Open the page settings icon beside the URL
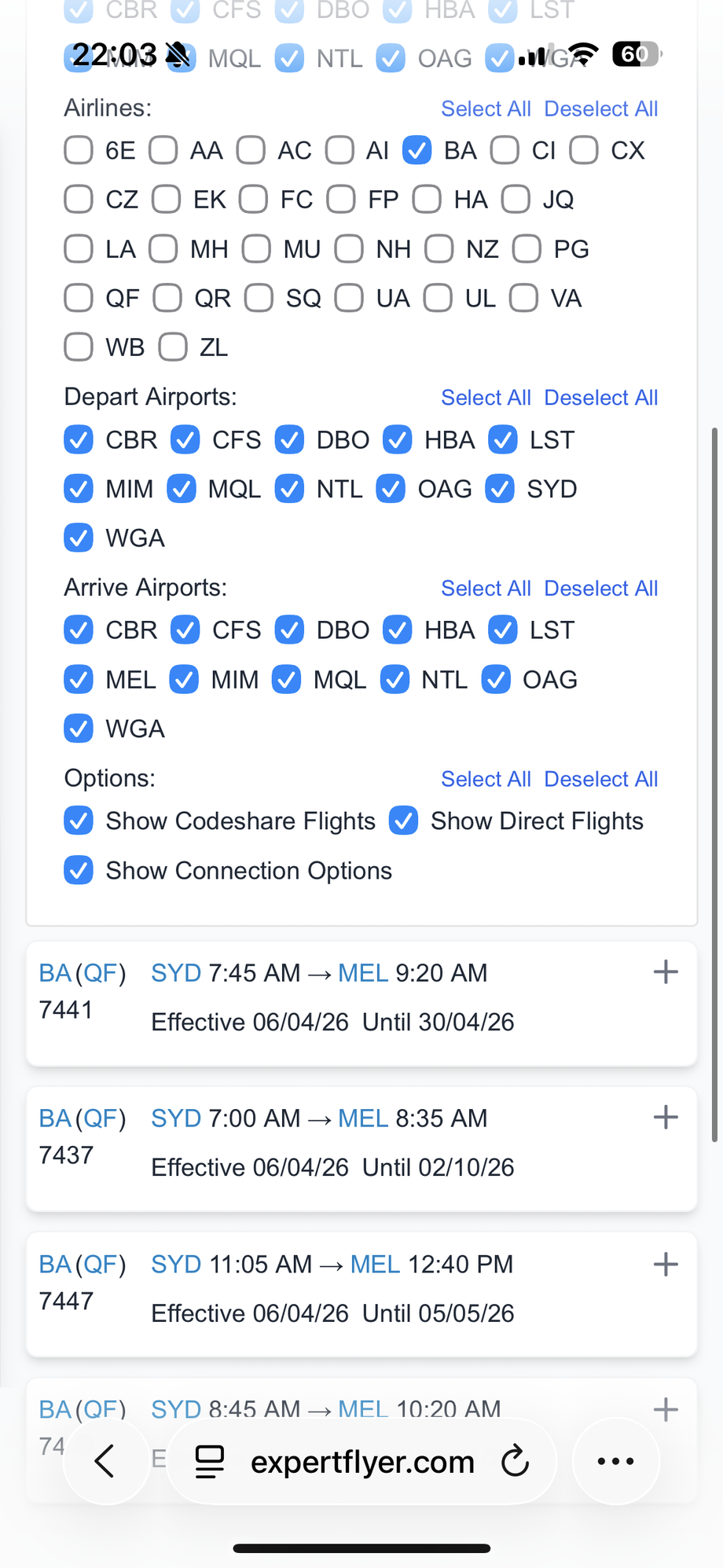723x1568 pixels. [x=210, y=1461]
